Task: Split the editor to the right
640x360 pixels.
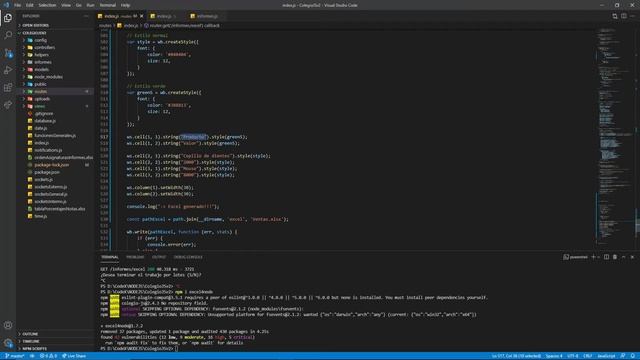Action: point(624,16)
